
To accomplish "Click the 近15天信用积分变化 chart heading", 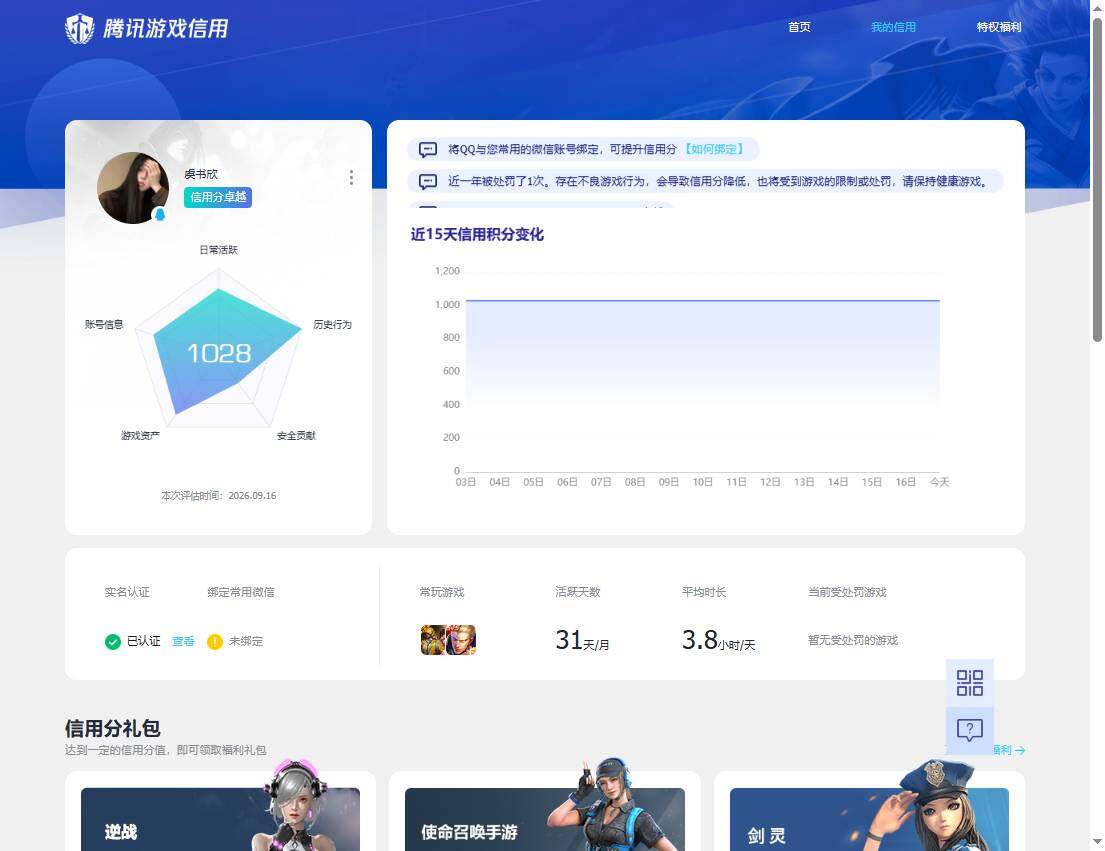I will (477, 235).
